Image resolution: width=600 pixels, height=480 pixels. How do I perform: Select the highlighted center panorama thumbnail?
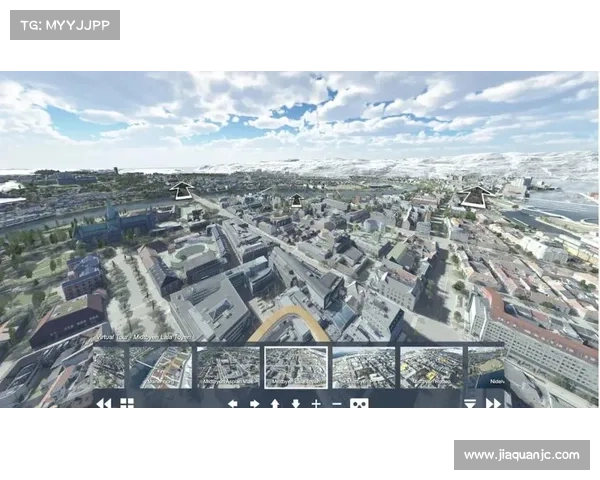(295, 367)
